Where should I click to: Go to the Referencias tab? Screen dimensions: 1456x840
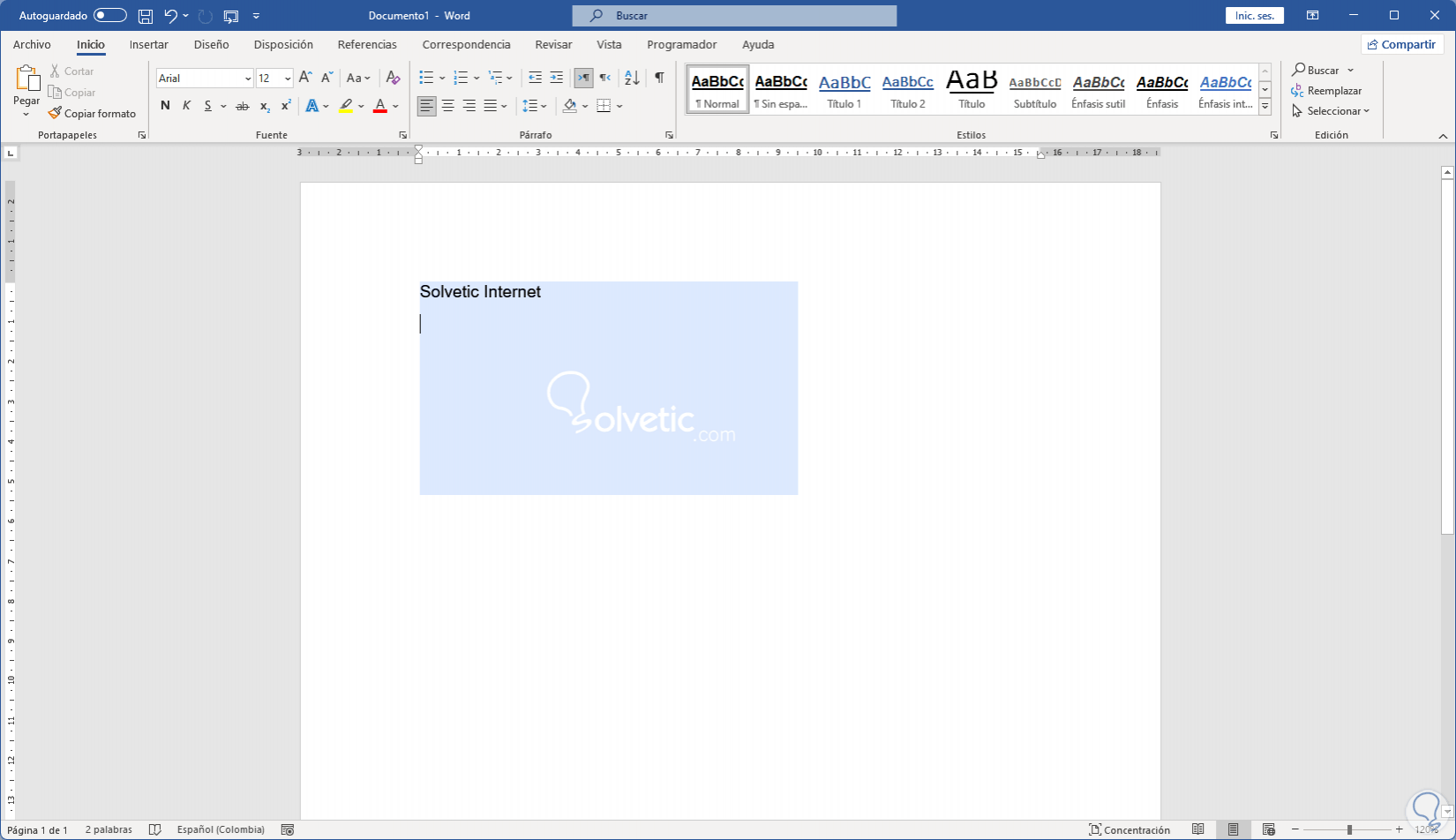[367, 44]
